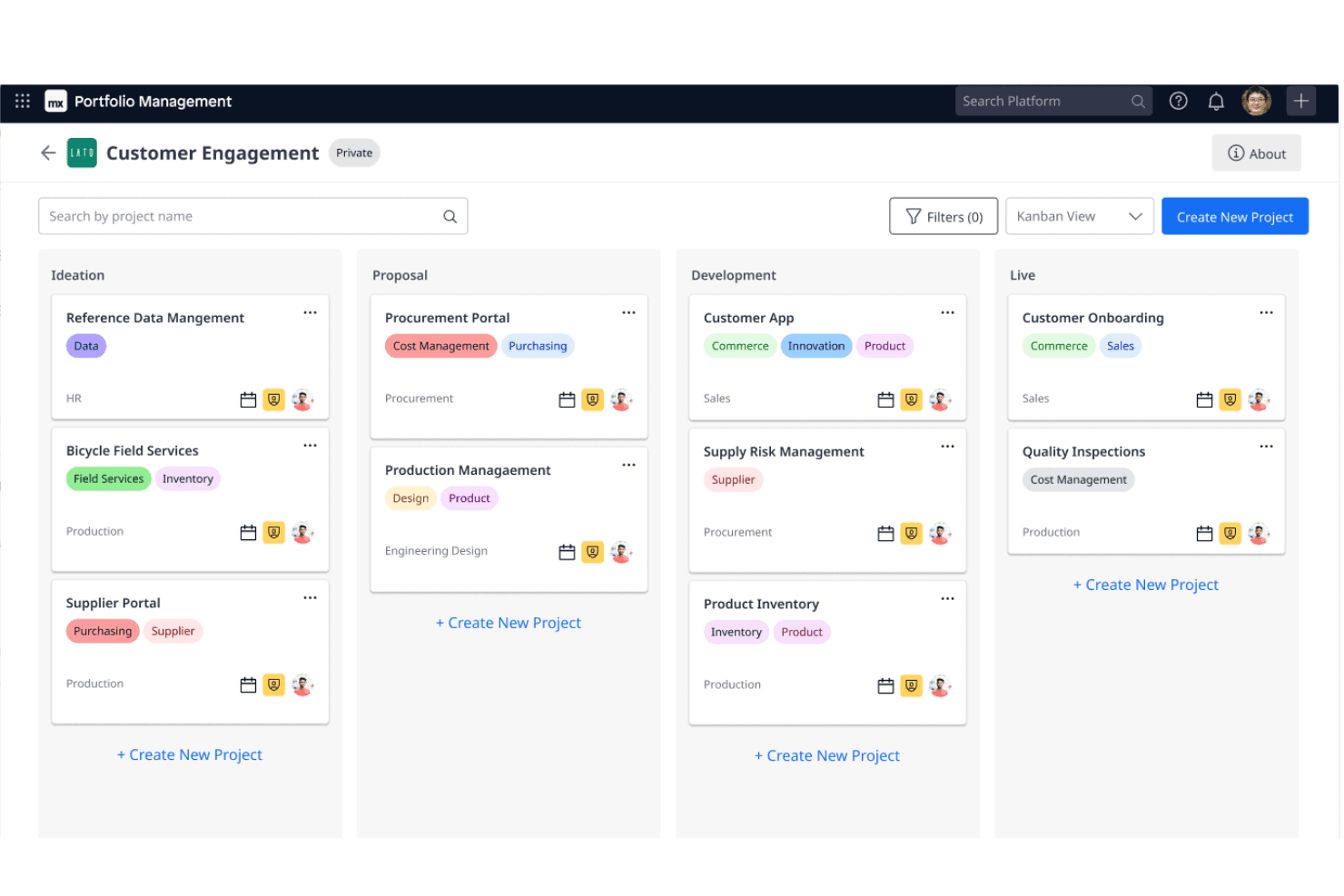Open the Customer Onboarding project title

click(1092, 318)
